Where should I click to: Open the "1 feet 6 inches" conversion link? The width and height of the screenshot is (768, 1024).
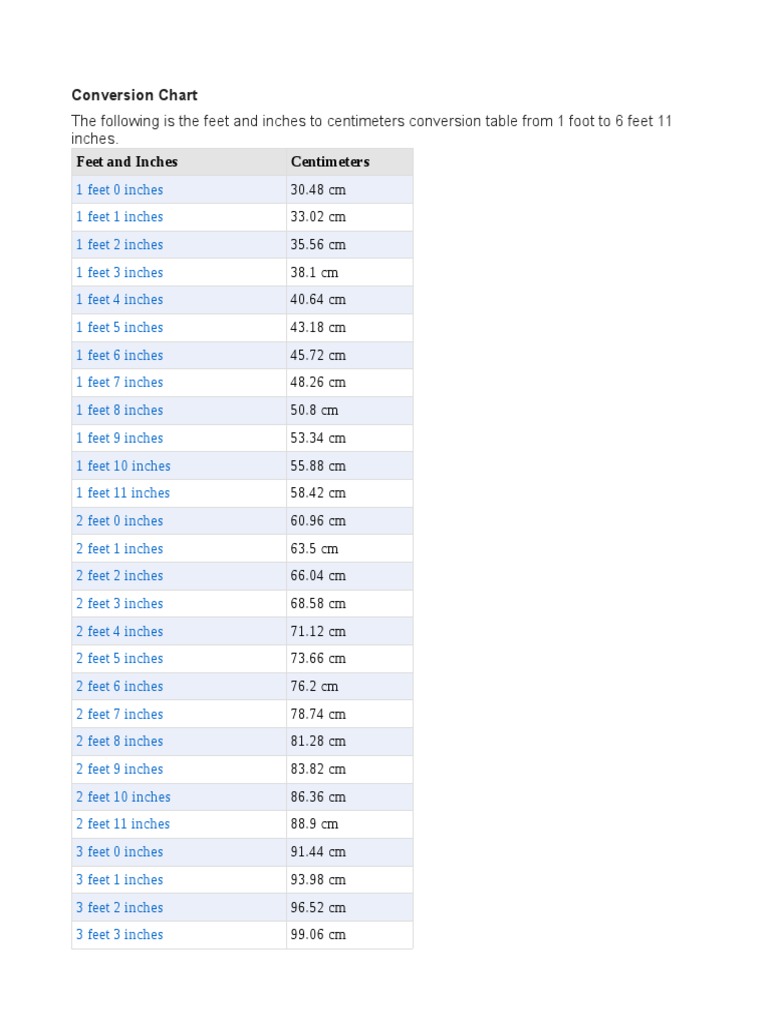coord(119,355)
